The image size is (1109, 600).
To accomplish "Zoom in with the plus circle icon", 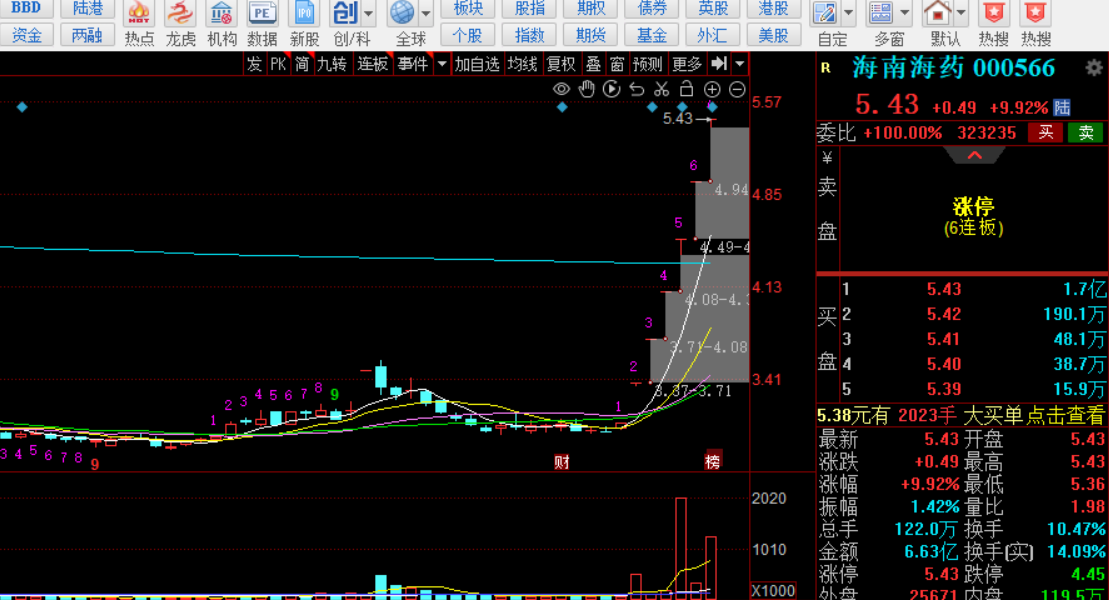I will tap(712, 89).
